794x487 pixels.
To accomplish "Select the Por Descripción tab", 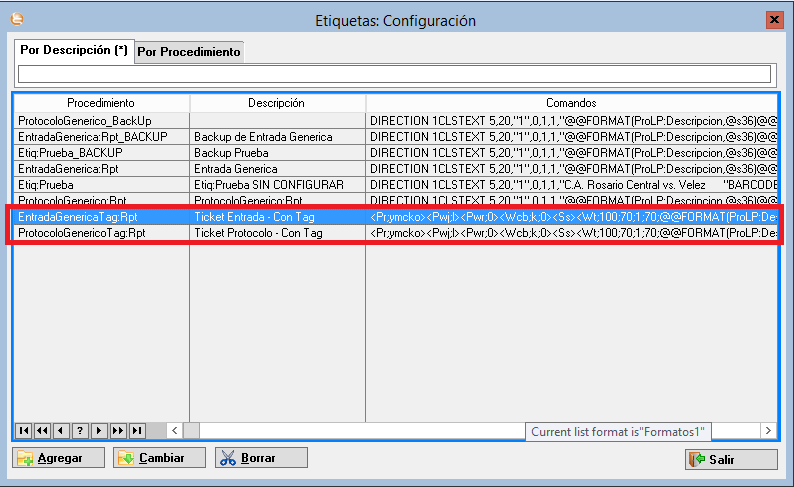I will point(74,50).
